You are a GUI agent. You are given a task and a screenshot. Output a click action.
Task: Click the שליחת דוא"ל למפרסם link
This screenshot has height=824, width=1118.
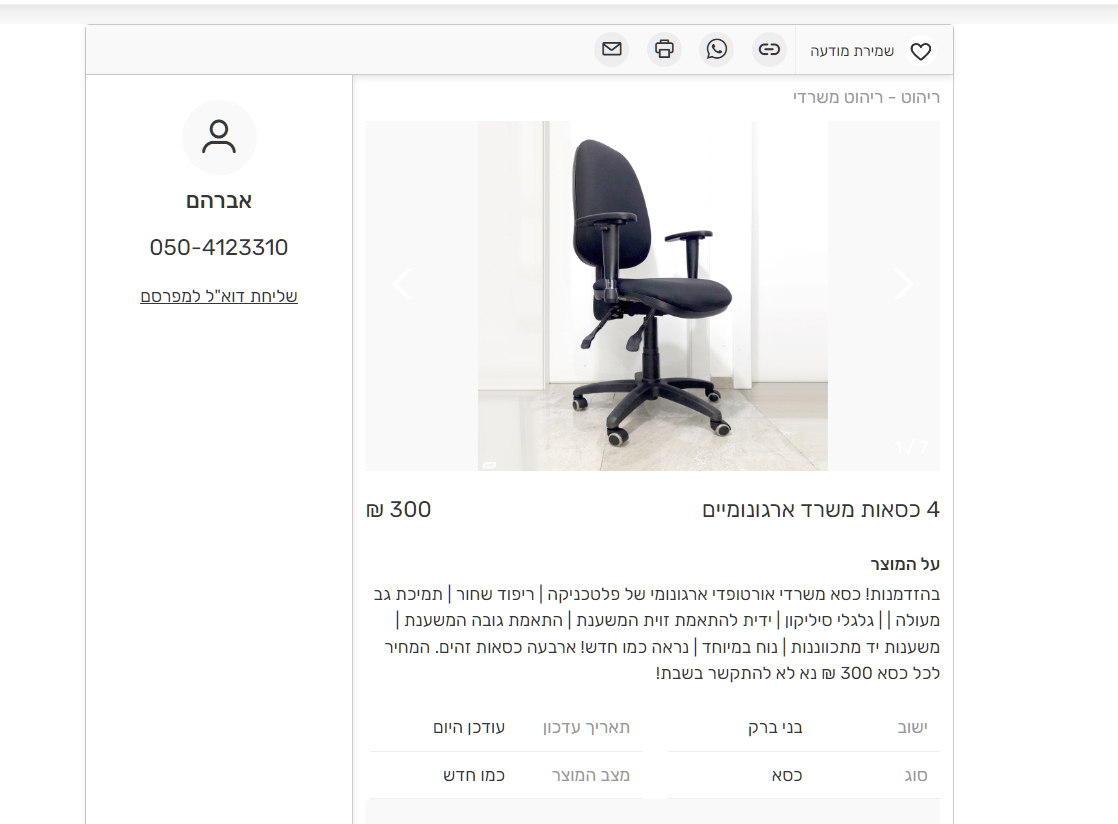point(219,297)
